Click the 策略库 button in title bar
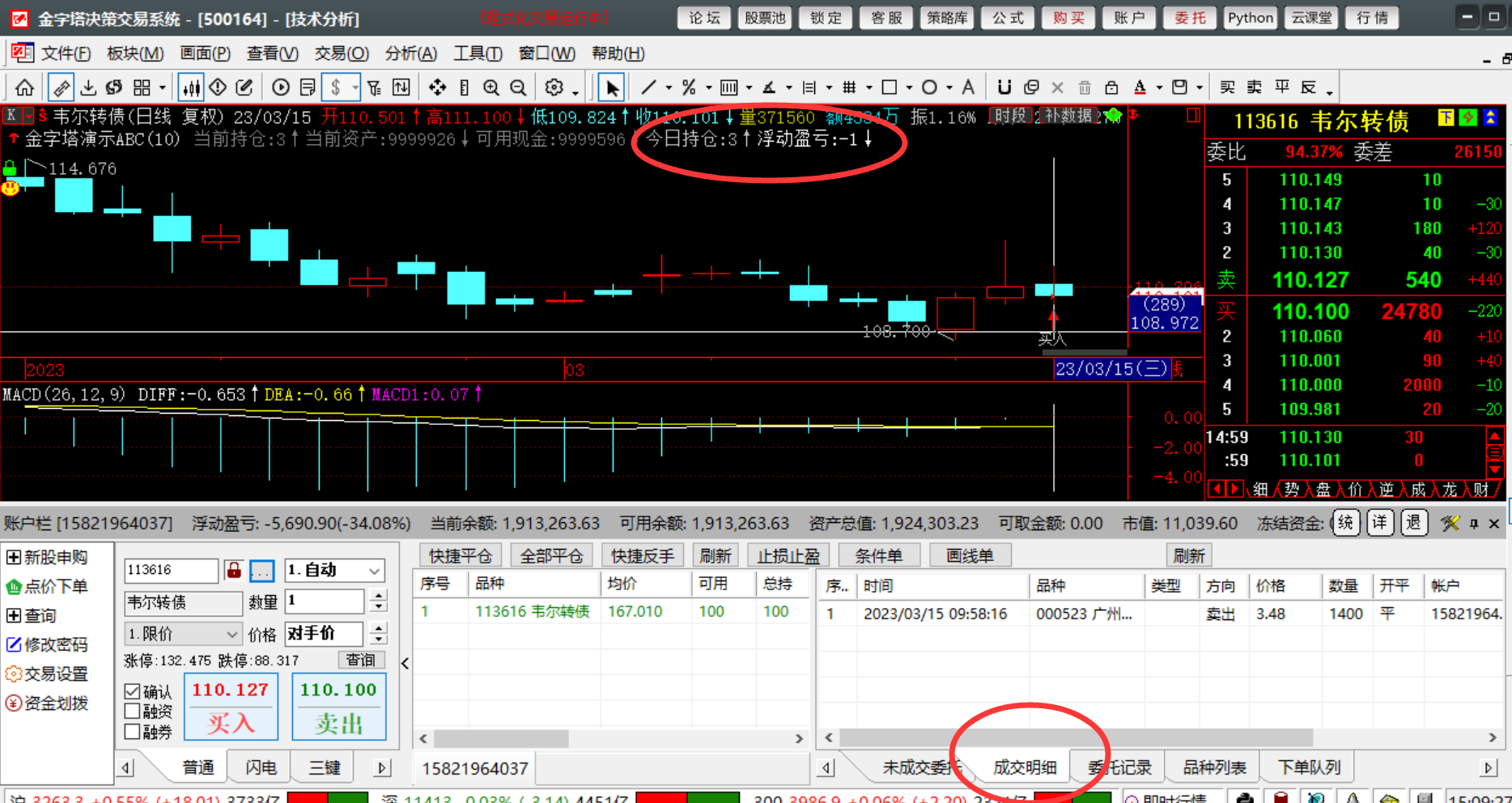Screen dimensions: 1512x803 tap(947, 18)
